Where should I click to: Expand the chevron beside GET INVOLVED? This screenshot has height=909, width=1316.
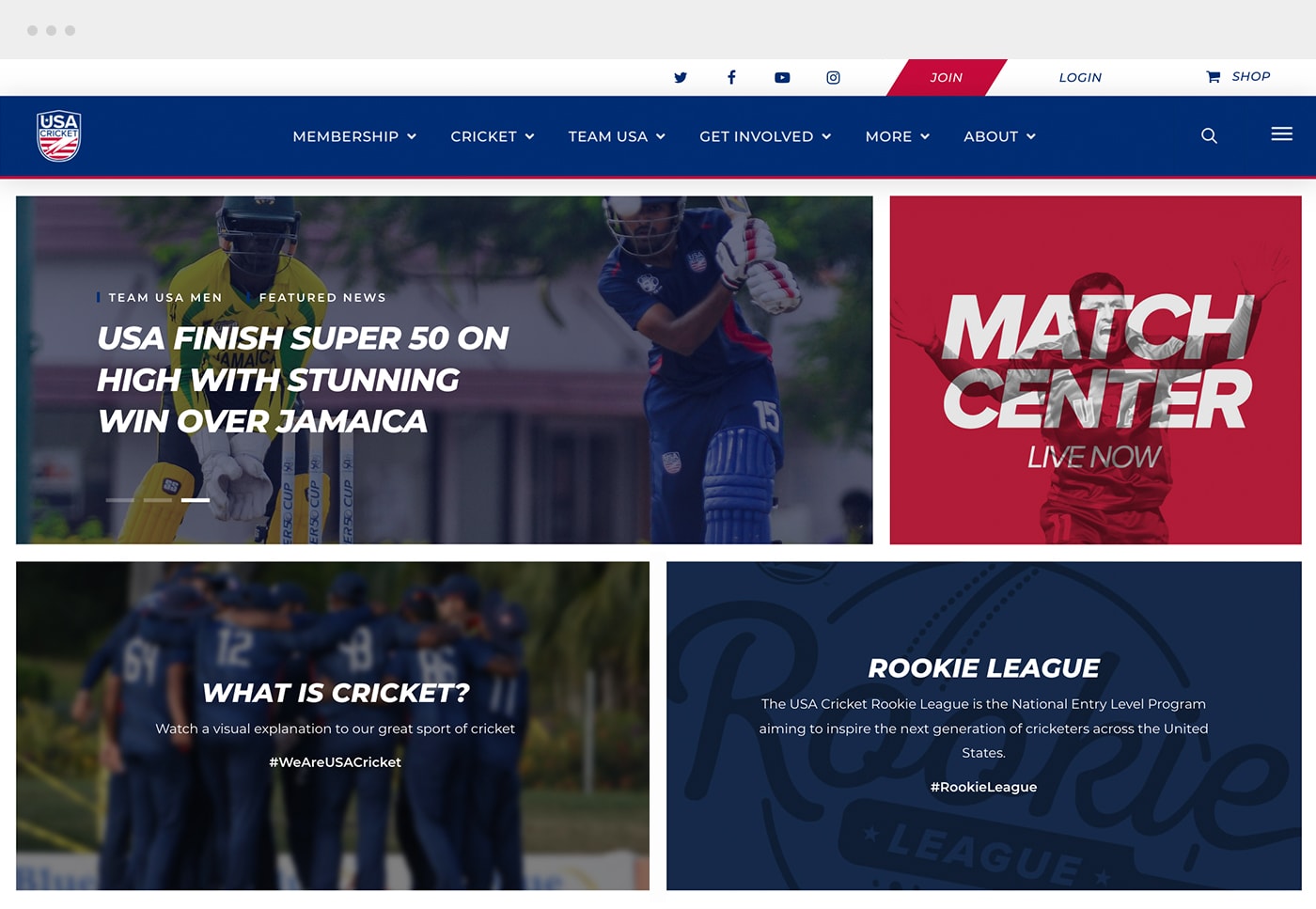click(826, 136)
